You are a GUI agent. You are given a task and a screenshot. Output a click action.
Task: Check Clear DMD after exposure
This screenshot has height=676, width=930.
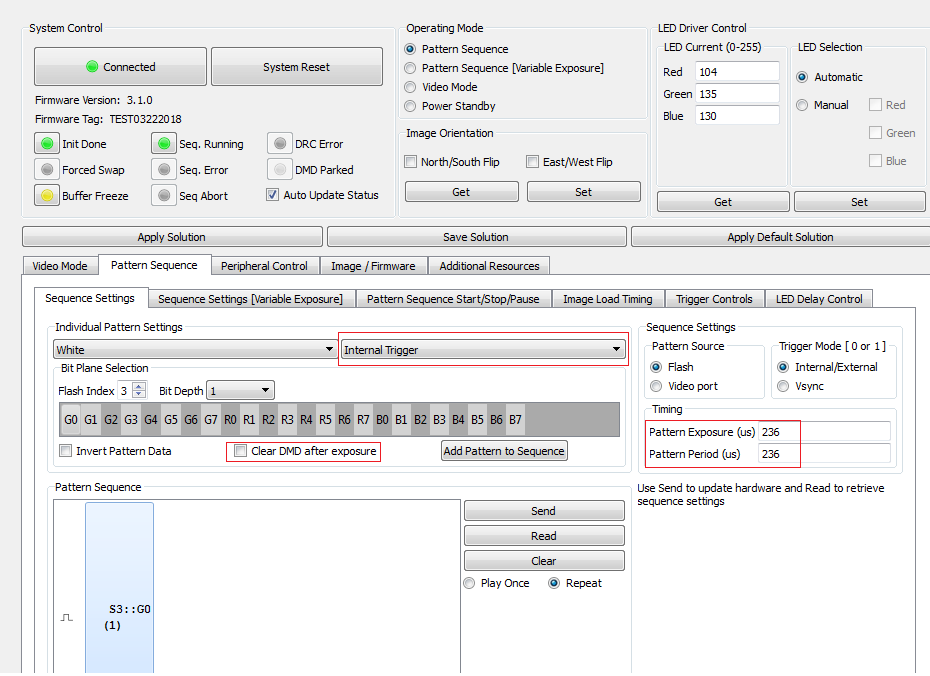point(240,451)
